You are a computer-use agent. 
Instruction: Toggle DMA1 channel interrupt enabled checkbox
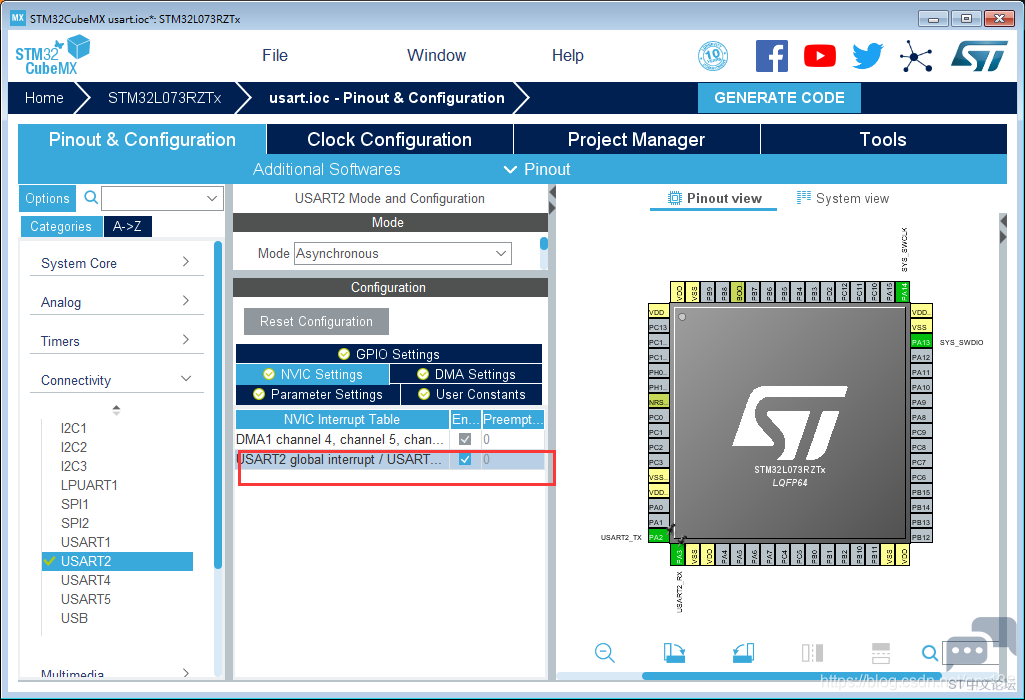tap(465, 439)
